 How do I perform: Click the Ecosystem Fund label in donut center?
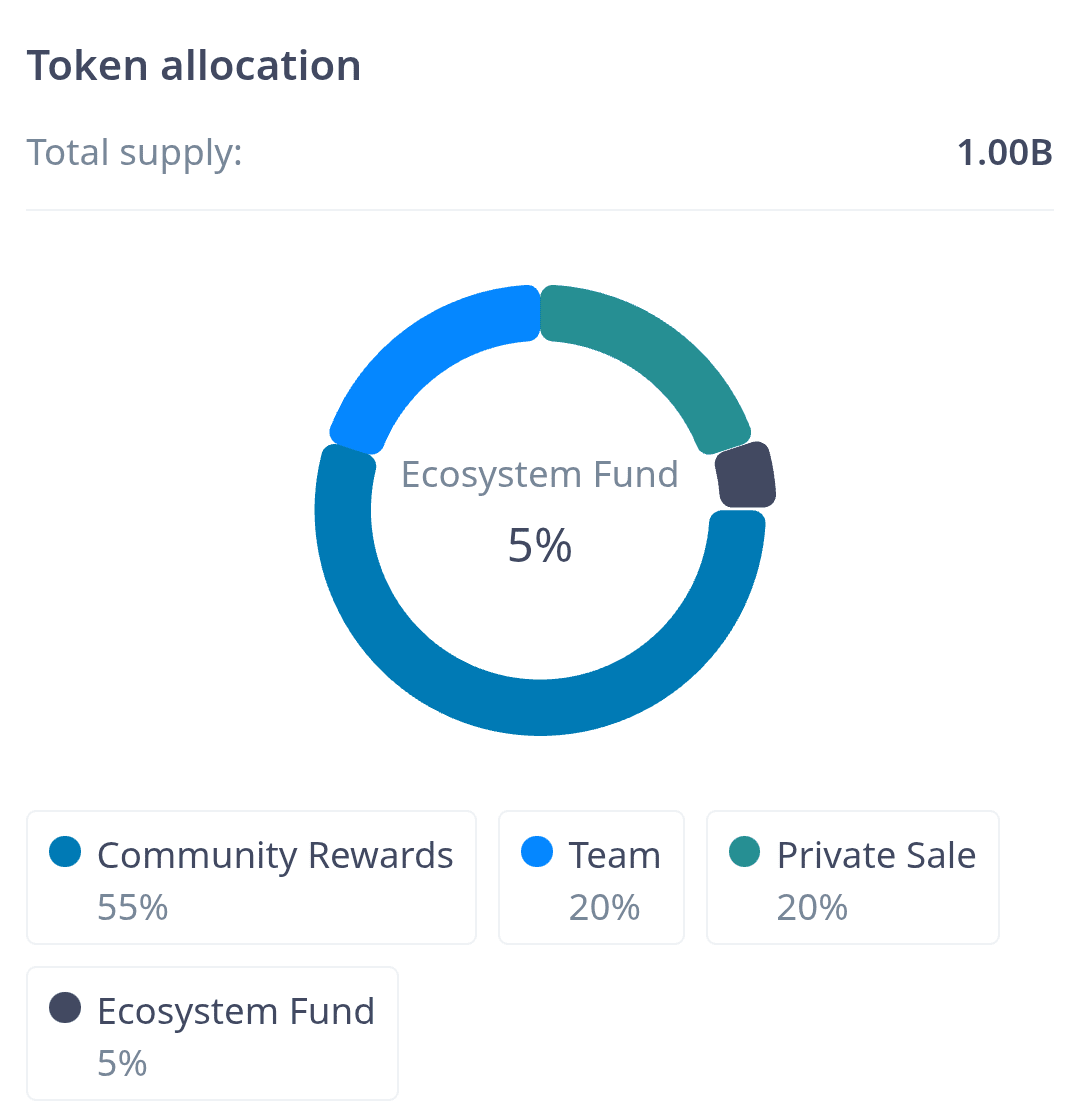click(540, 474)
